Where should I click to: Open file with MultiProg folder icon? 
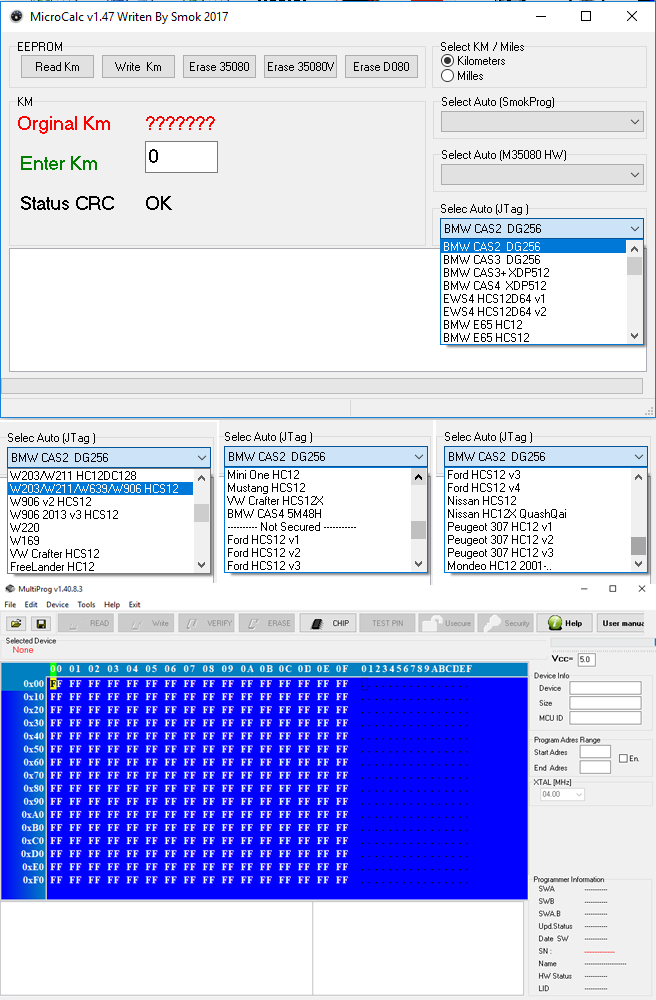17,623
